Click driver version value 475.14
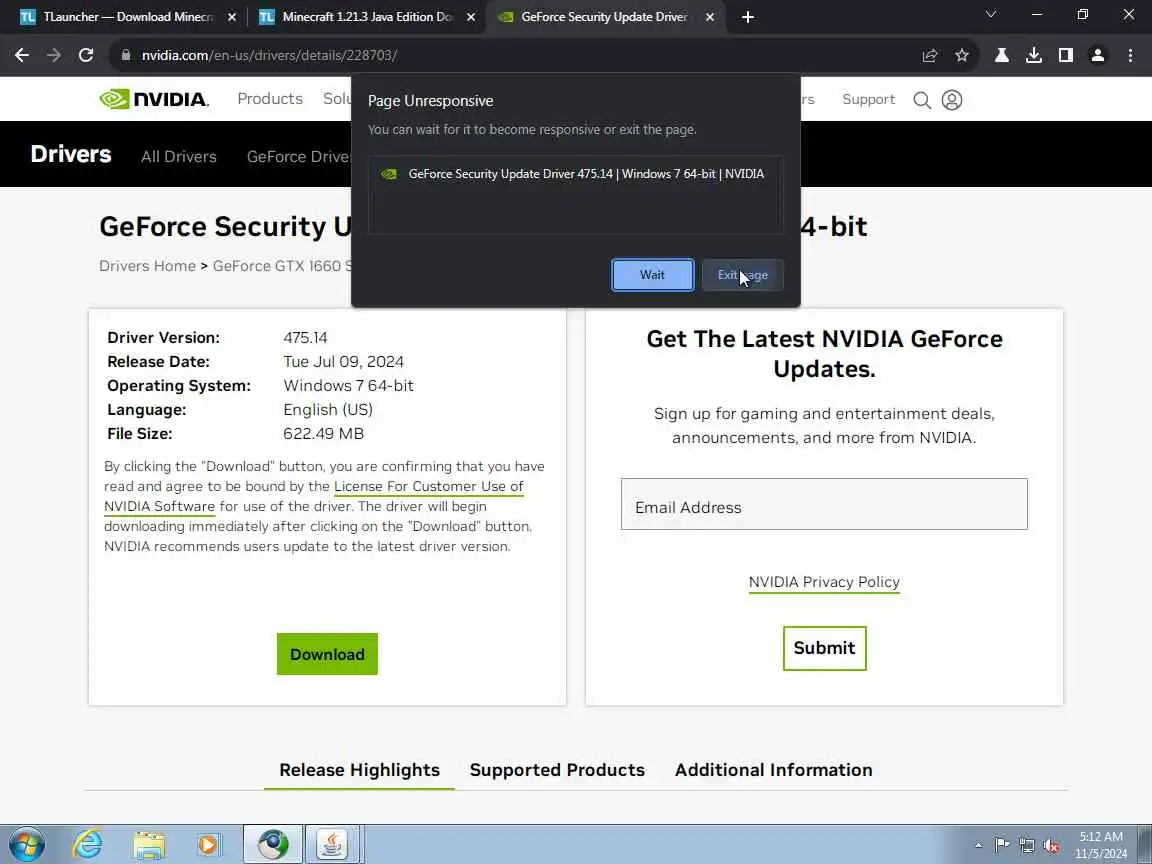The width and height of the screenshot is (1152, 864). (x=305, y=338)
